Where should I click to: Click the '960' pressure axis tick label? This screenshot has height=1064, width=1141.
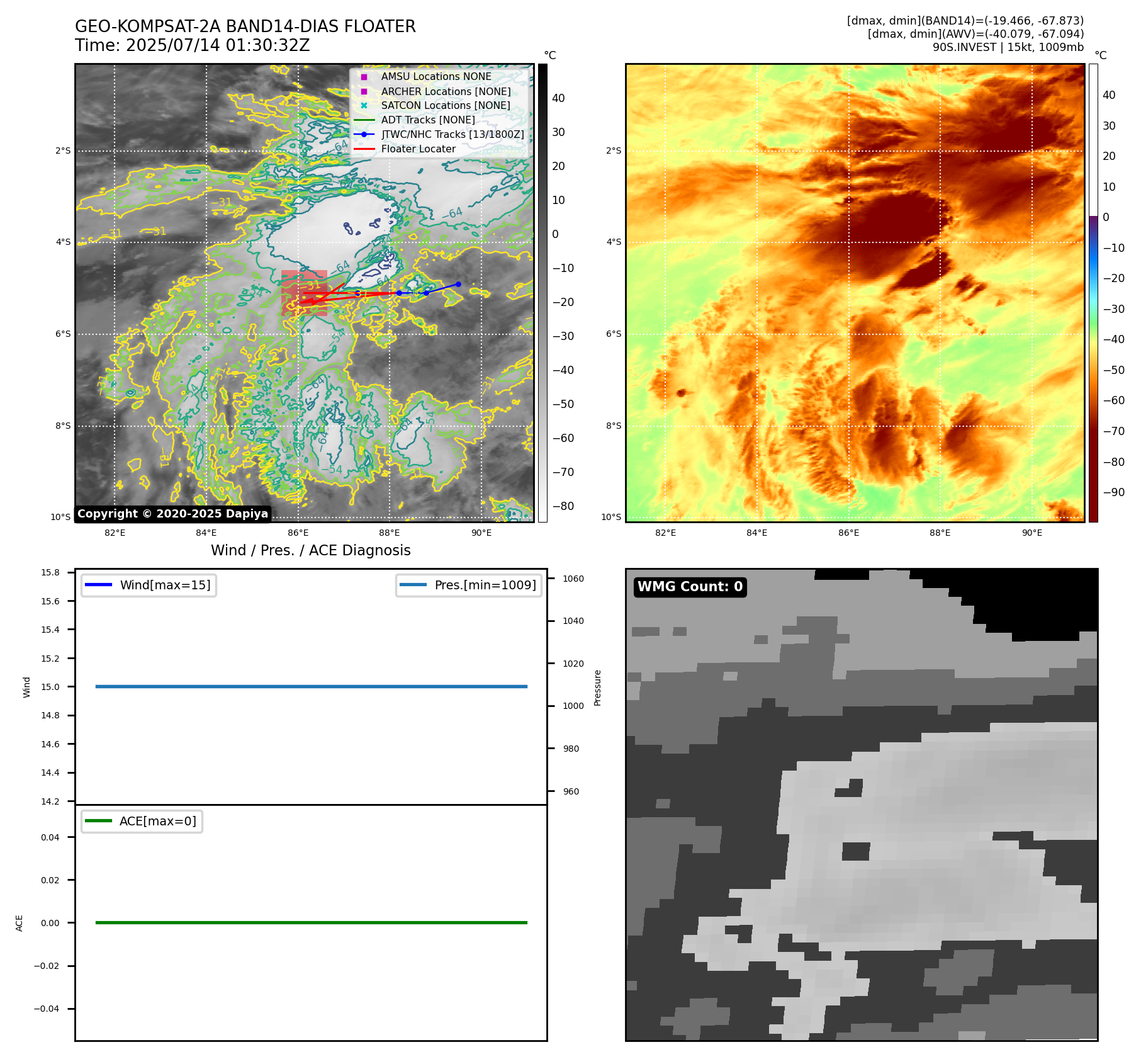pos(571,791)
